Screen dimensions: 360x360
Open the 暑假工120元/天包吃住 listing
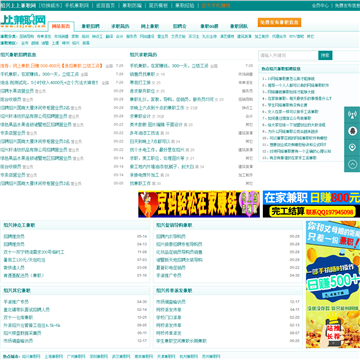(x=24, y=260)
